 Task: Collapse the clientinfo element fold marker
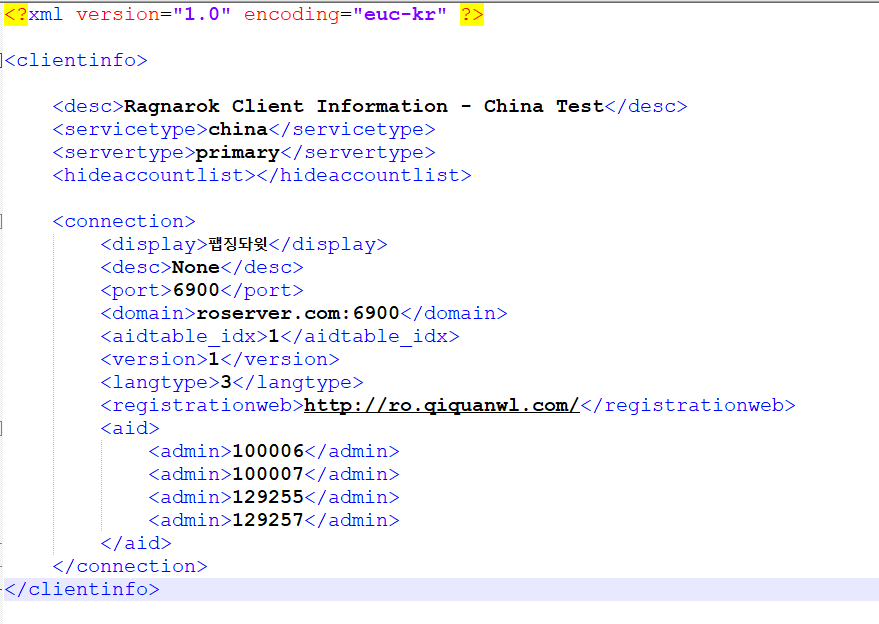pos(3,60)
